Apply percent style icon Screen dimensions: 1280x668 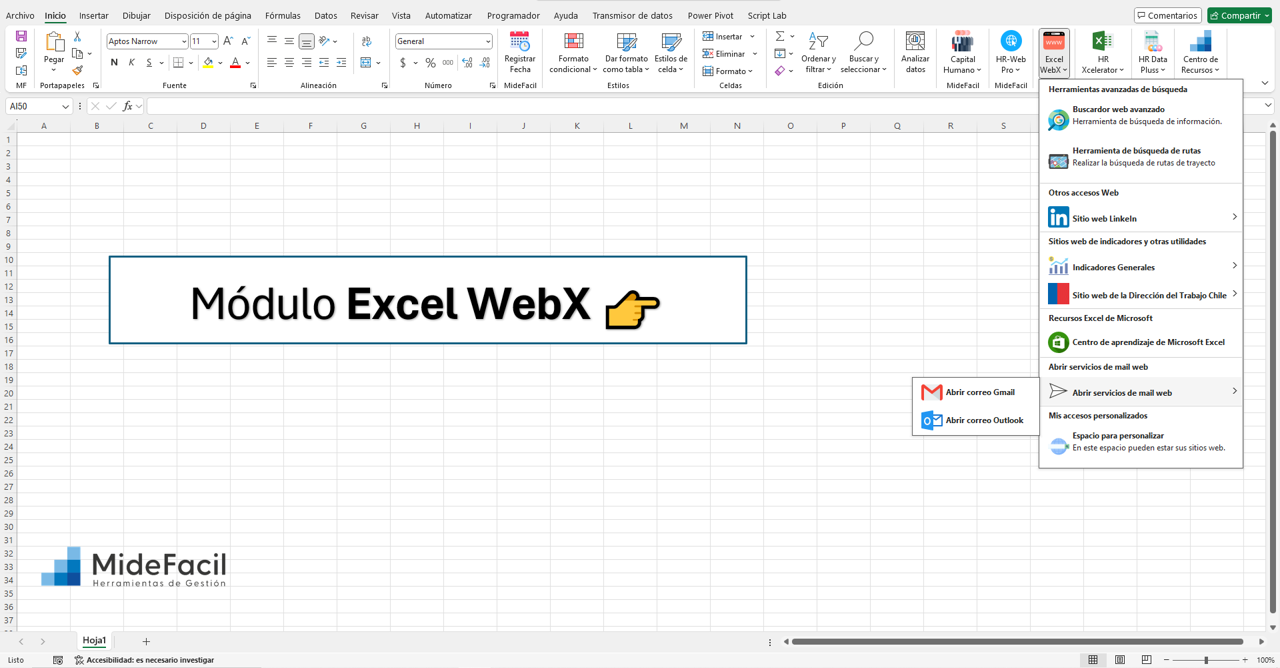(x=430, y=62)
